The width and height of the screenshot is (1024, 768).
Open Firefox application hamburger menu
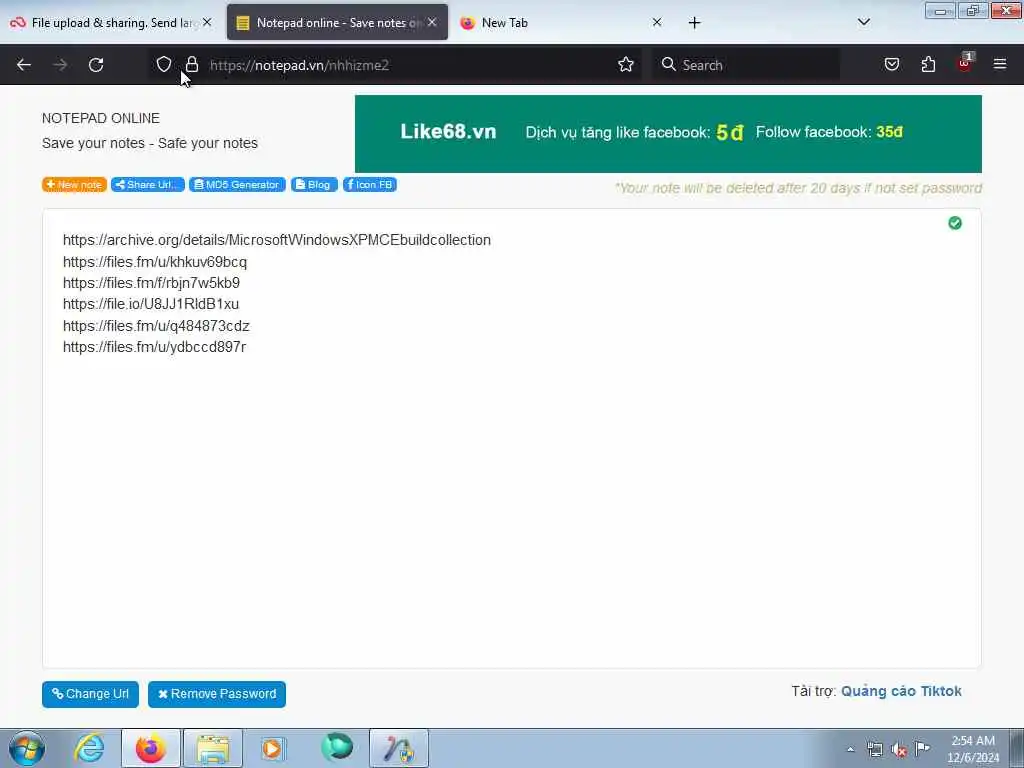[x=1000, y=64]
